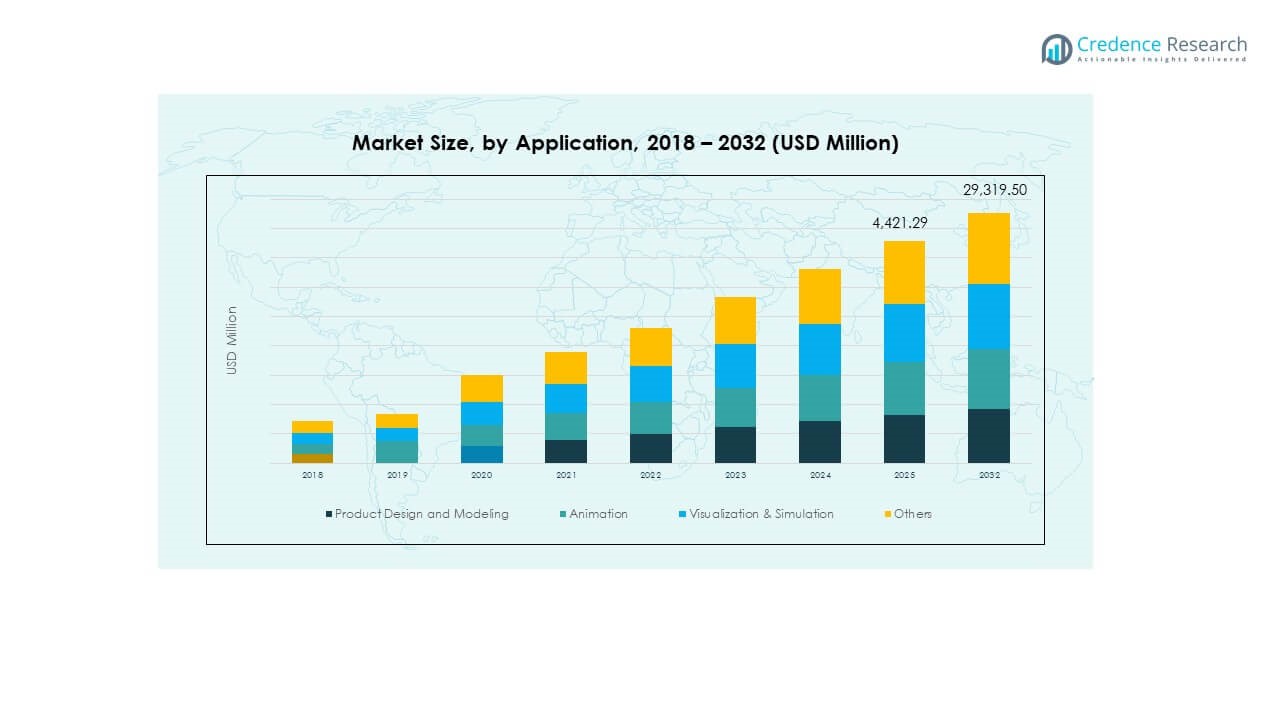Select the Visualization & Simulation legend label

point(761,514)
